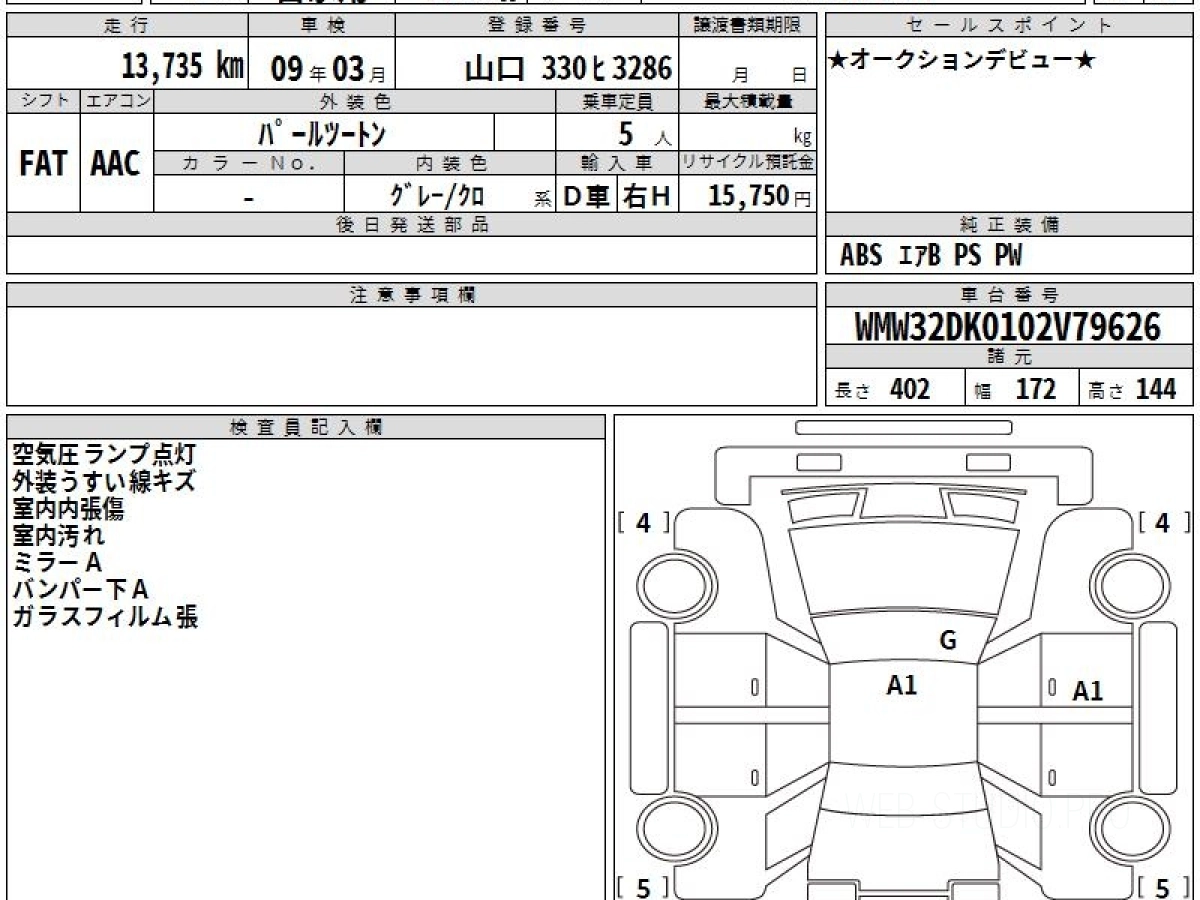
Task: Select the seating capacity 5人 value
Action: point(644,133)
